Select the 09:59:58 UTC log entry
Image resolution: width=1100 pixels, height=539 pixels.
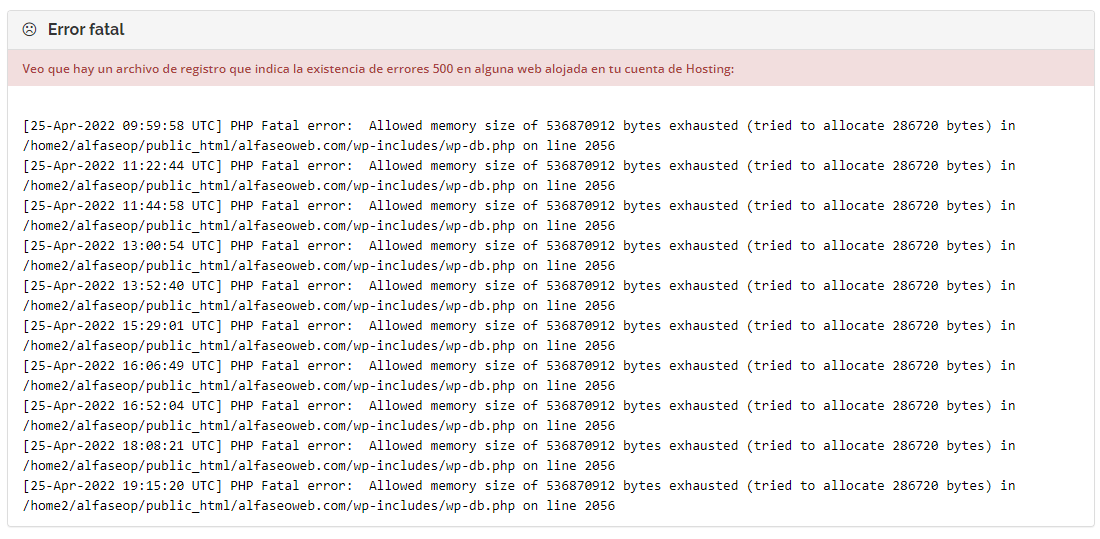pos(519,136)
